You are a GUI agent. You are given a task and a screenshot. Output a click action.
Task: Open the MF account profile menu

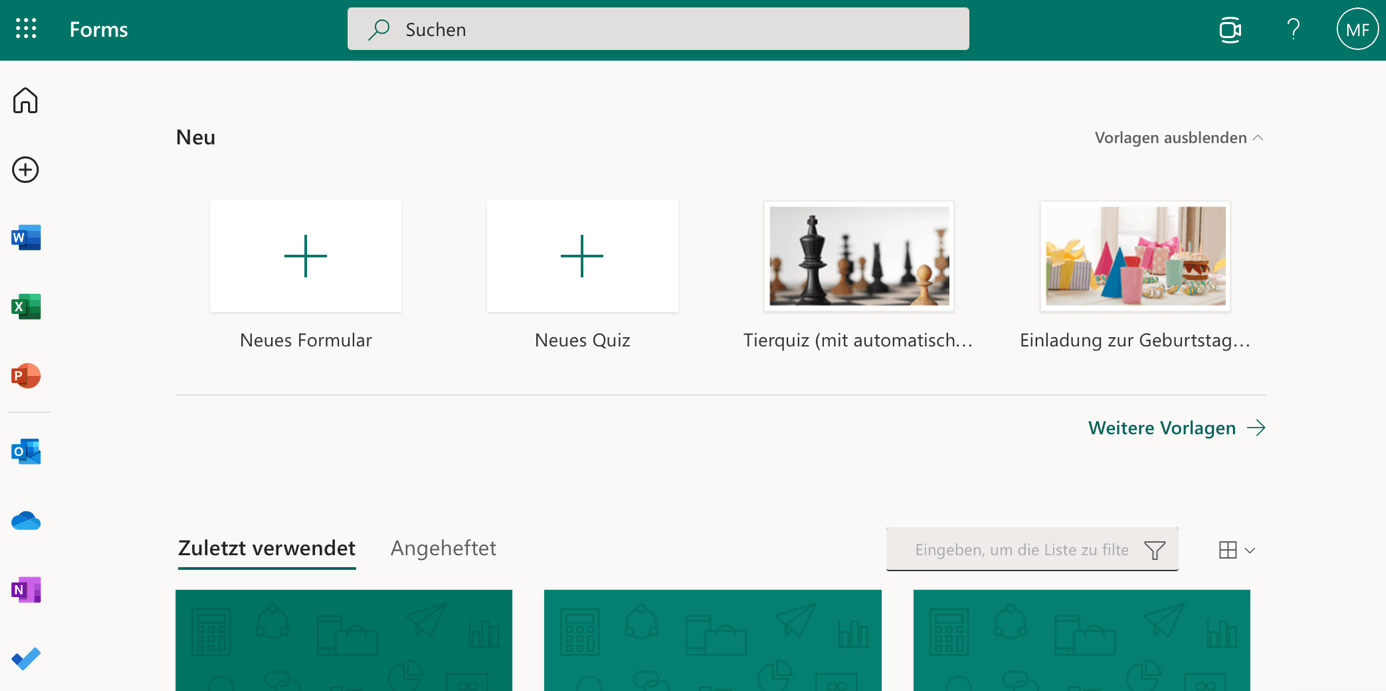[1357, 29]
